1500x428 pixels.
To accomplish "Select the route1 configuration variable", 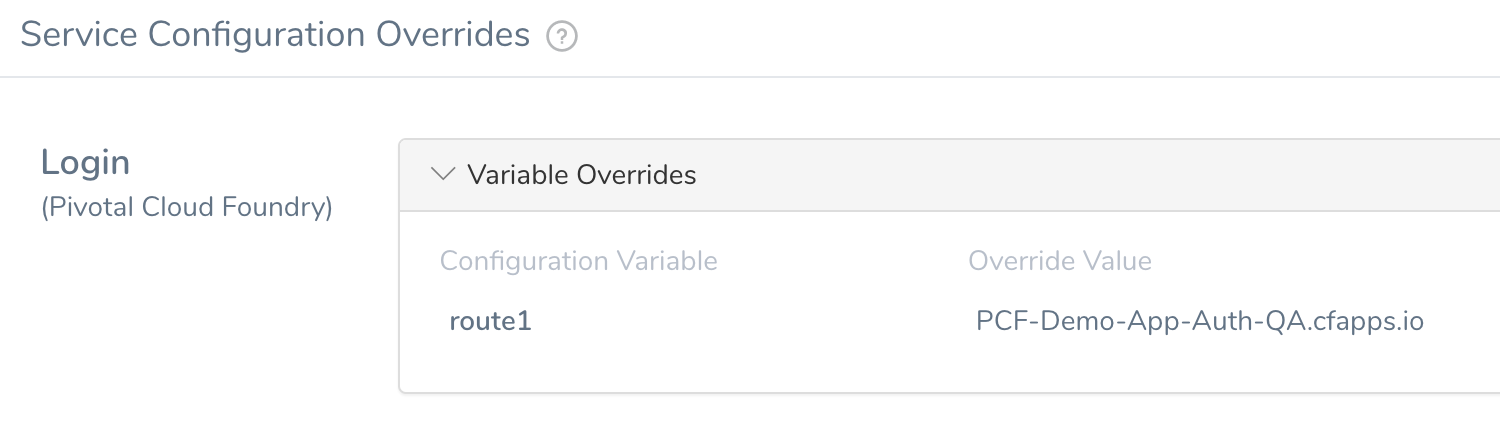I will (x=490, y=322).
